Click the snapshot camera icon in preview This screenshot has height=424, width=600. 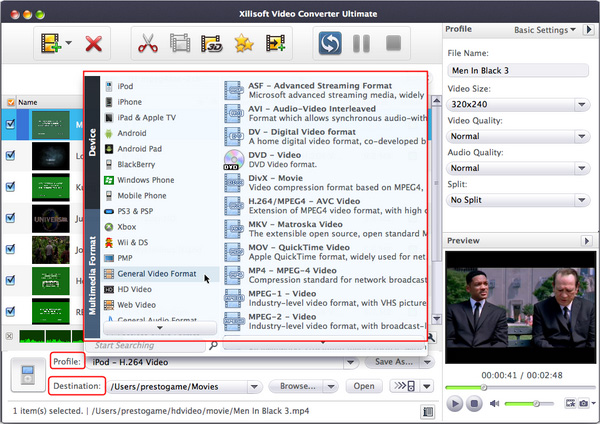click(582, 403)
